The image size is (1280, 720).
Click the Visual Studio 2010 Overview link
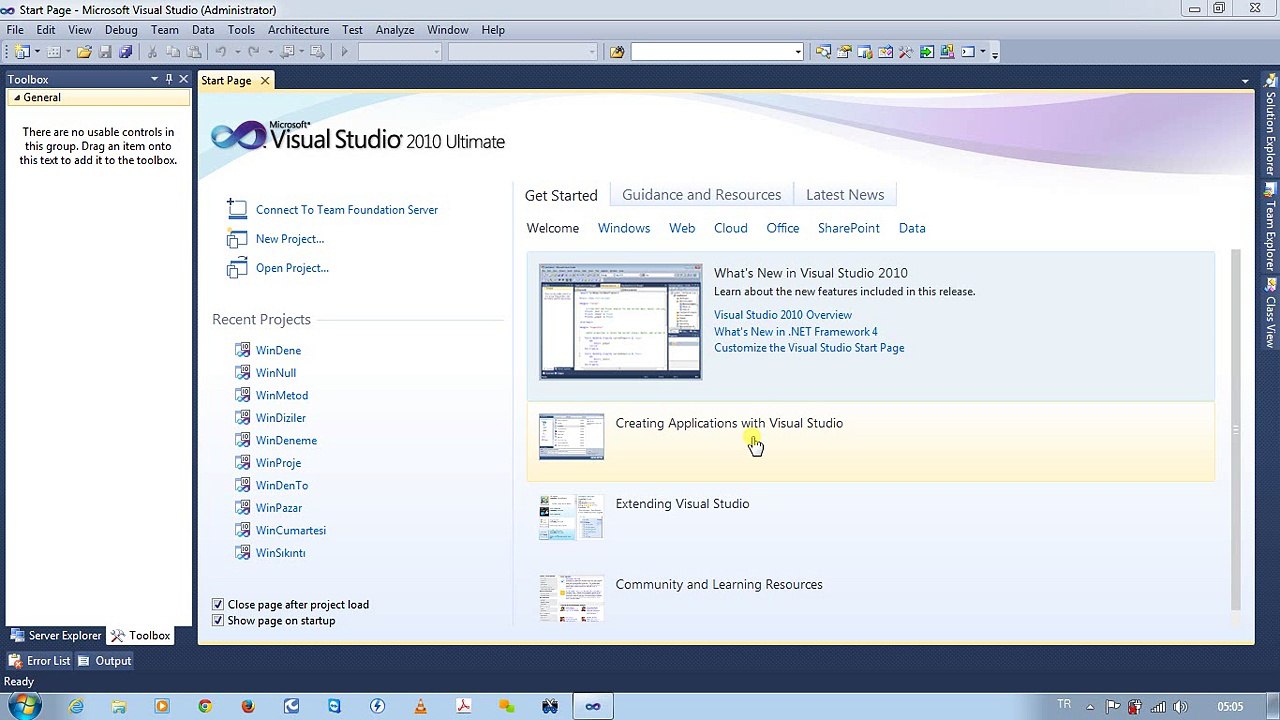[x=783, y=315]
